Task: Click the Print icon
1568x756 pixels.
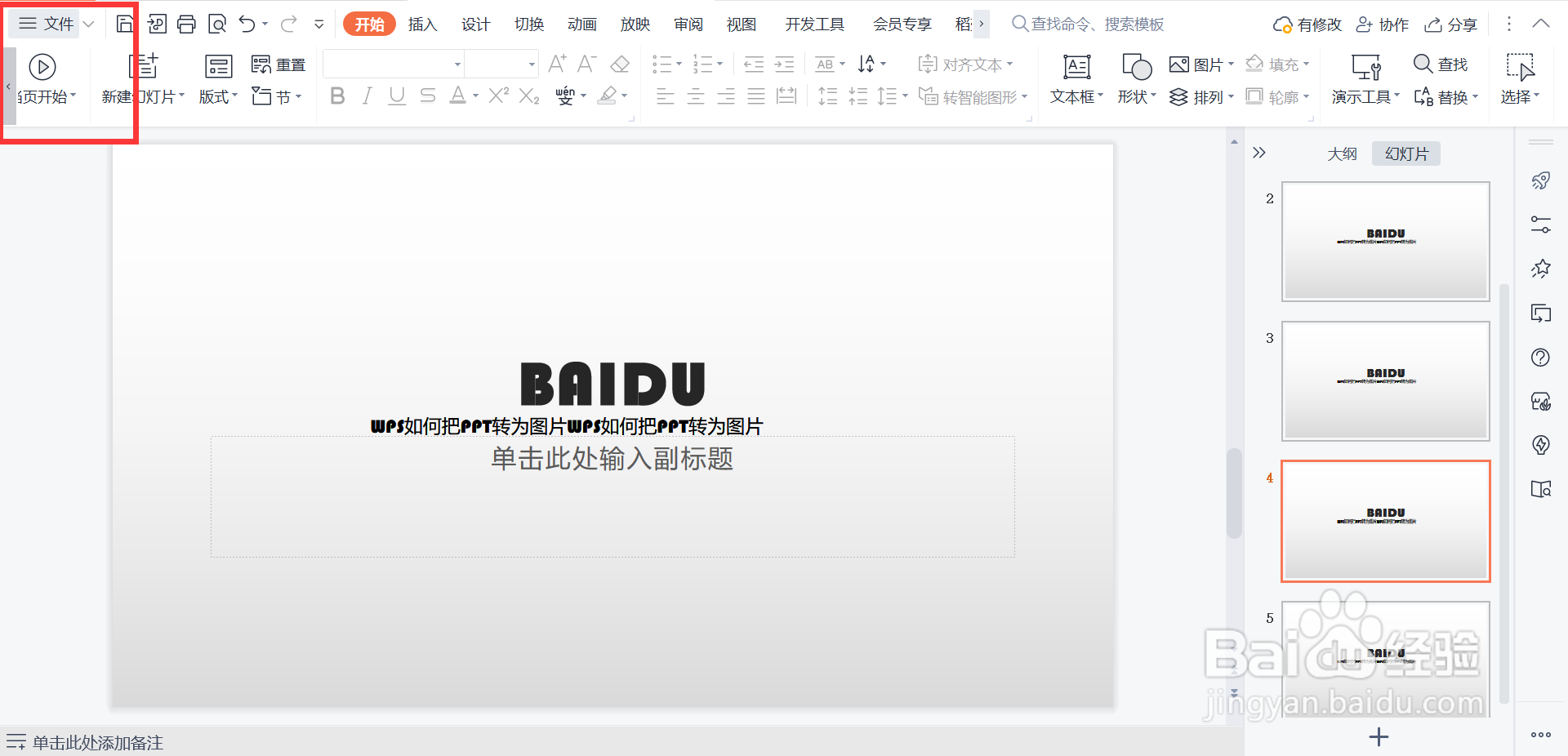Action: [186, 24]
